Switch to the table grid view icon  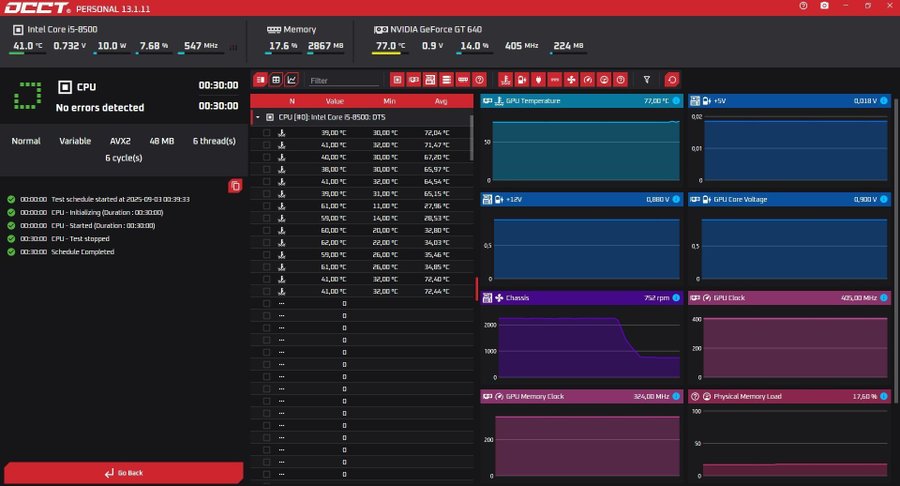[275, 80]
